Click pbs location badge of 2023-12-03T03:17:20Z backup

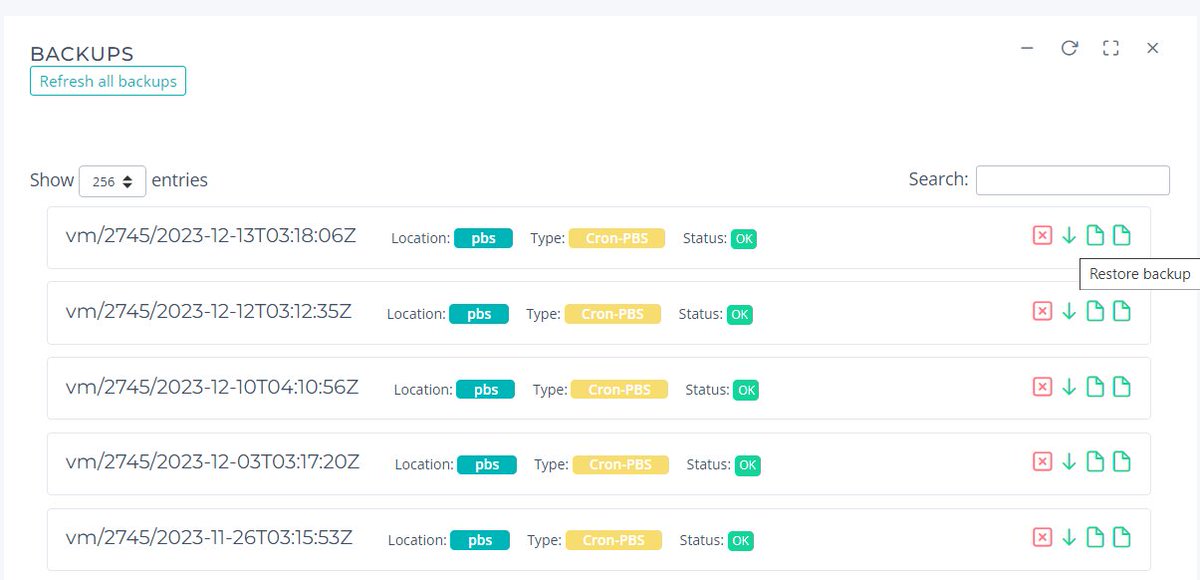click(x=487, y=465)
